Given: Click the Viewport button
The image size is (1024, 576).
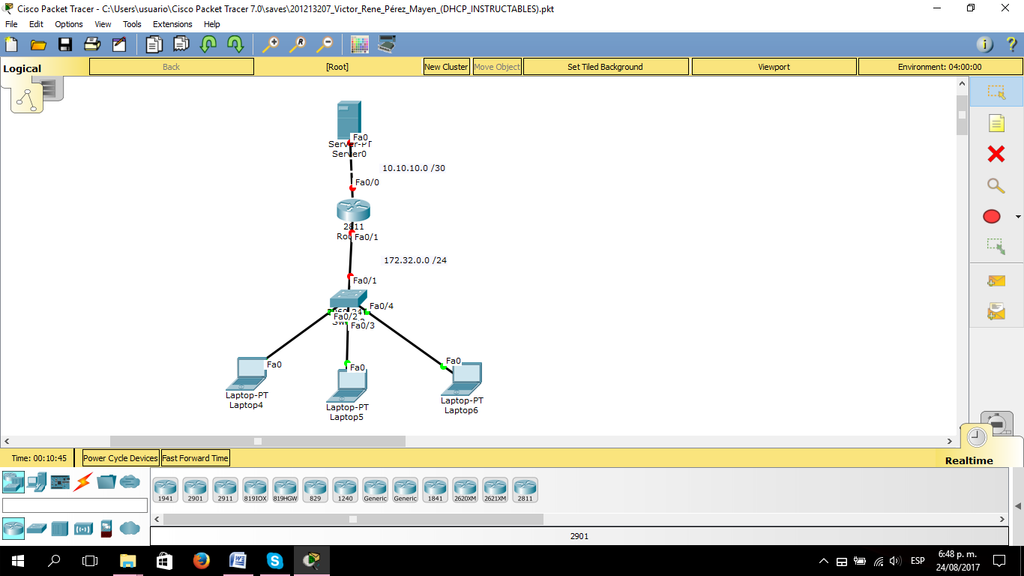Looking at the screenshot, I should pyautogui.click(x=774, y=67).
